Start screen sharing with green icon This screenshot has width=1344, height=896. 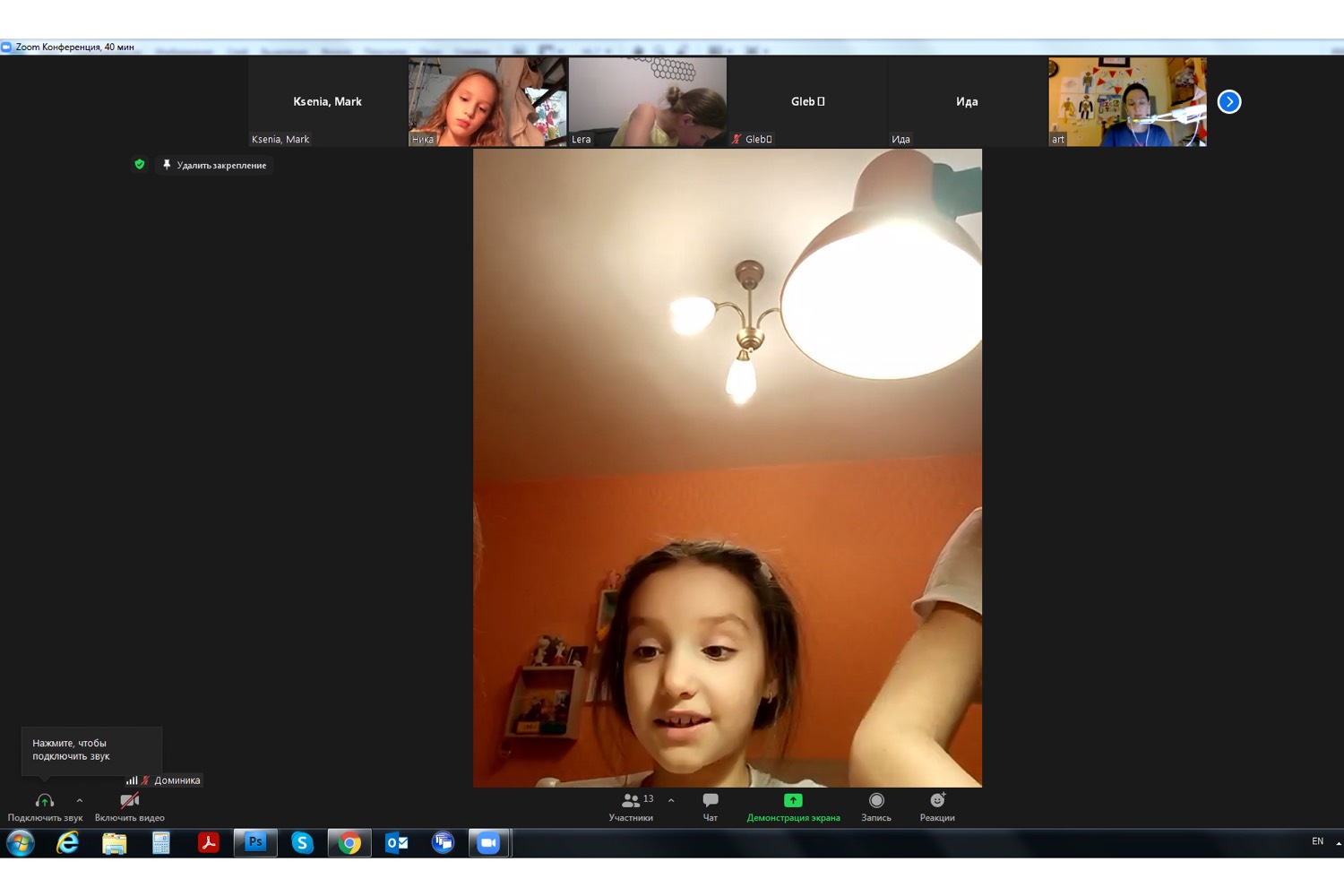click(793, 801)
